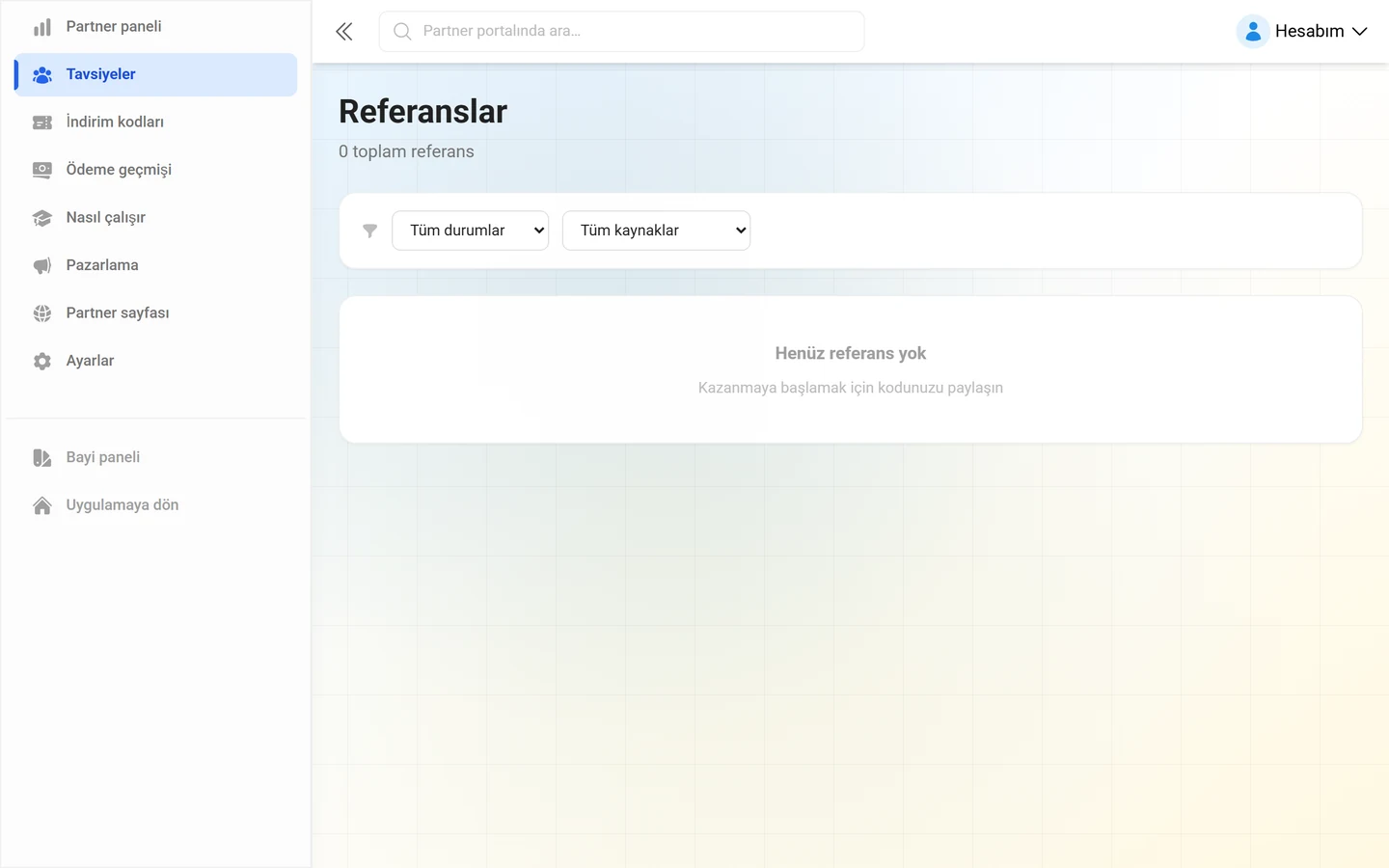Click the İndirim kodları ticket icon

(x=42, y=122)
